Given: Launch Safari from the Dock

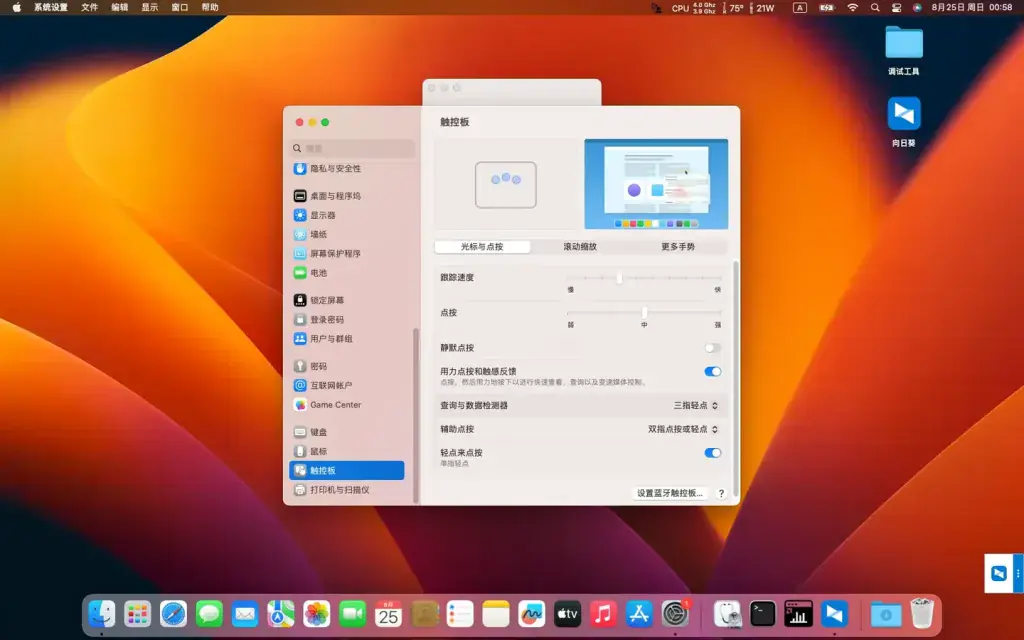Looking at the screenshot, I should [x=174, y=614].
